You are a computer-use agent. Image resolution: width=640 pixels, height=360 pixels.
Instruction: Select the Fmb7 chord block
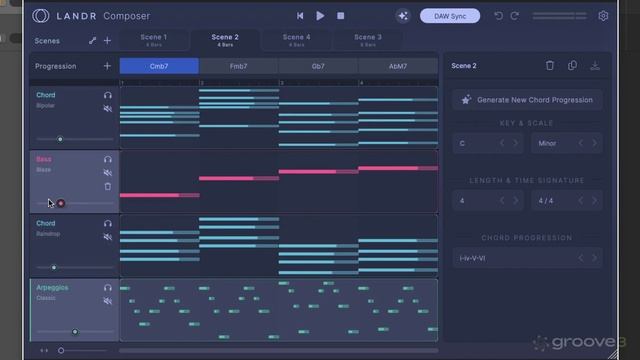point(238,66)
